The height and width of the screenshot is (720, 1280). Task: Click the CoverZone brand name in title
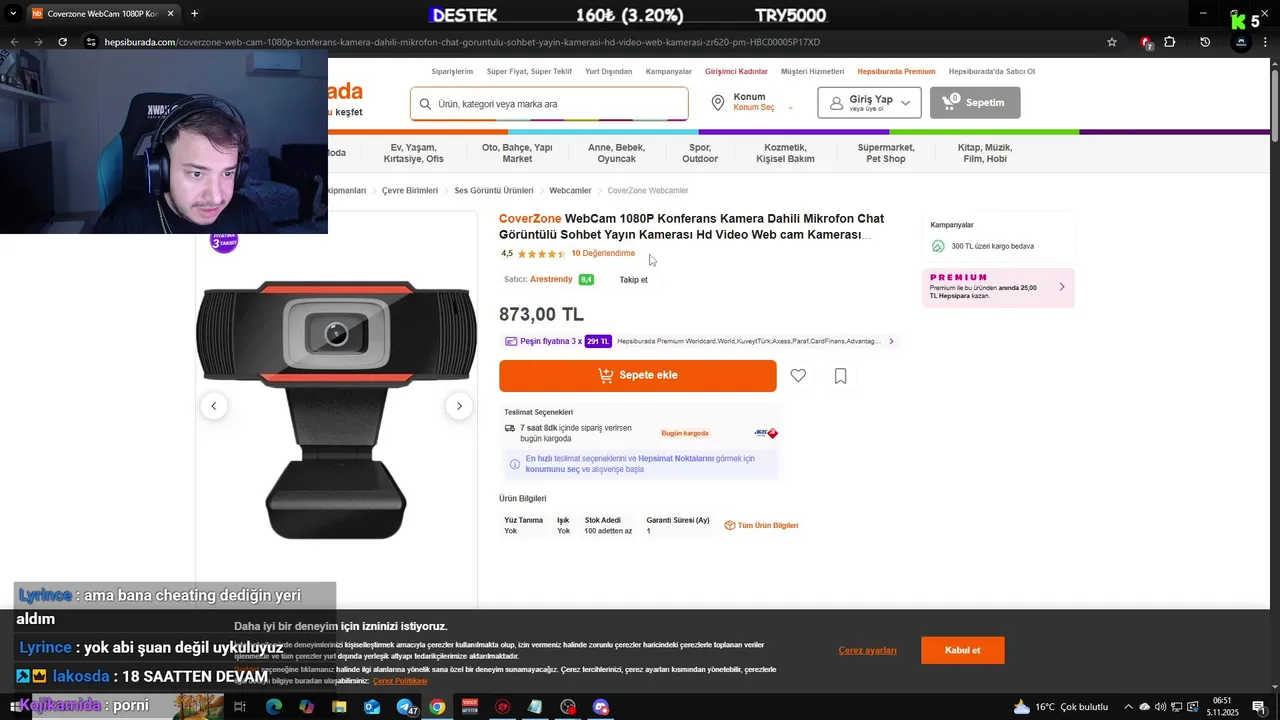pyautogui.click(x=530, y=219)
